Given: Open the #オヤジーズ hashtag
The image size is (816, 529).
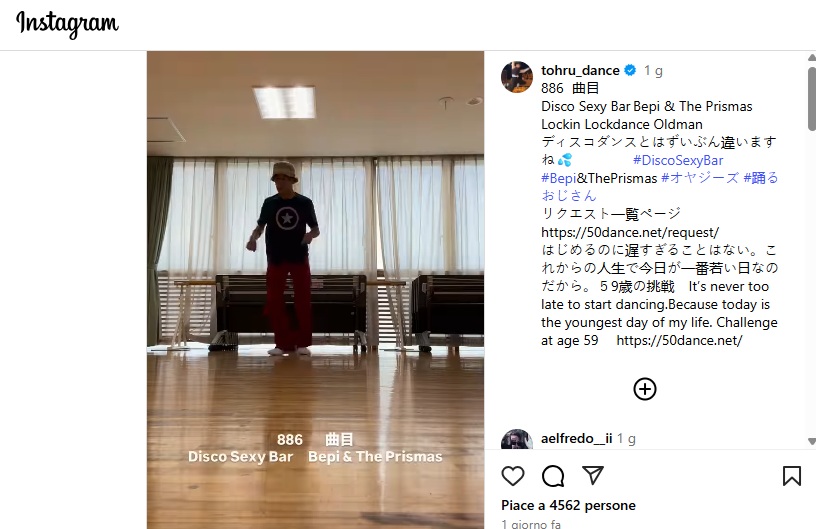Looking at the screenshot, I should coord(699,178).
